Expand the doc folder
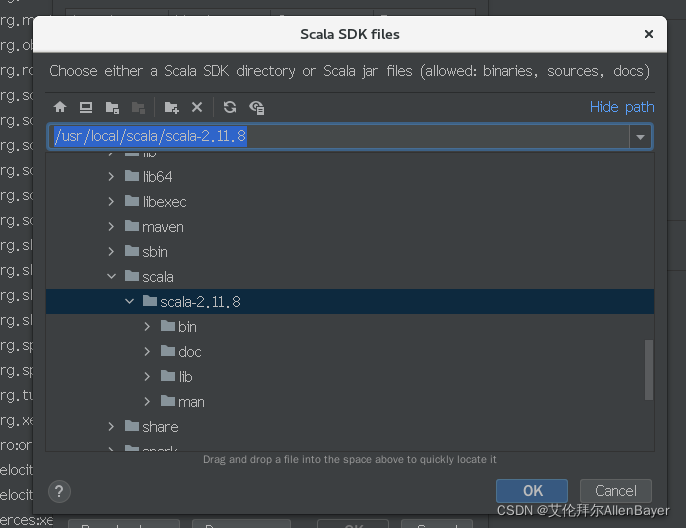The width and height of the screenshot is (686, 528). (x=147, y=352)
